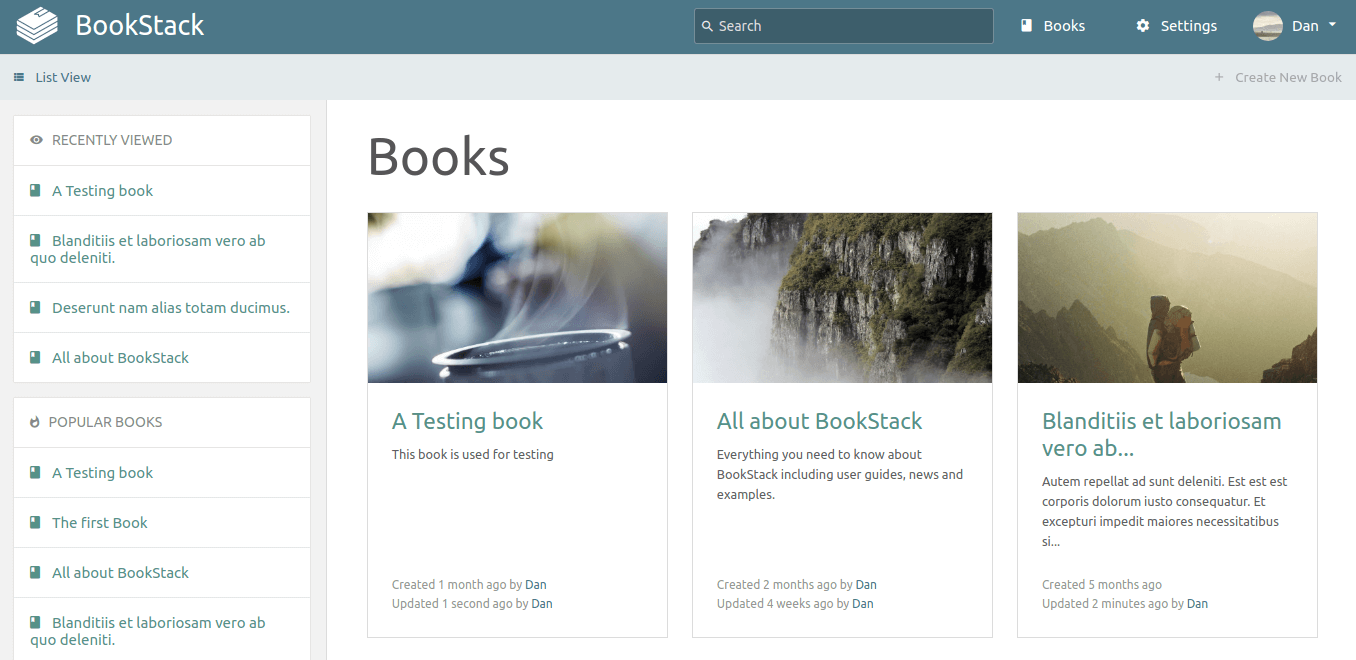1356x660 pixels.
Task: Click the BookStack stacked-books logo icon
Action: click(x=37, y=26)
